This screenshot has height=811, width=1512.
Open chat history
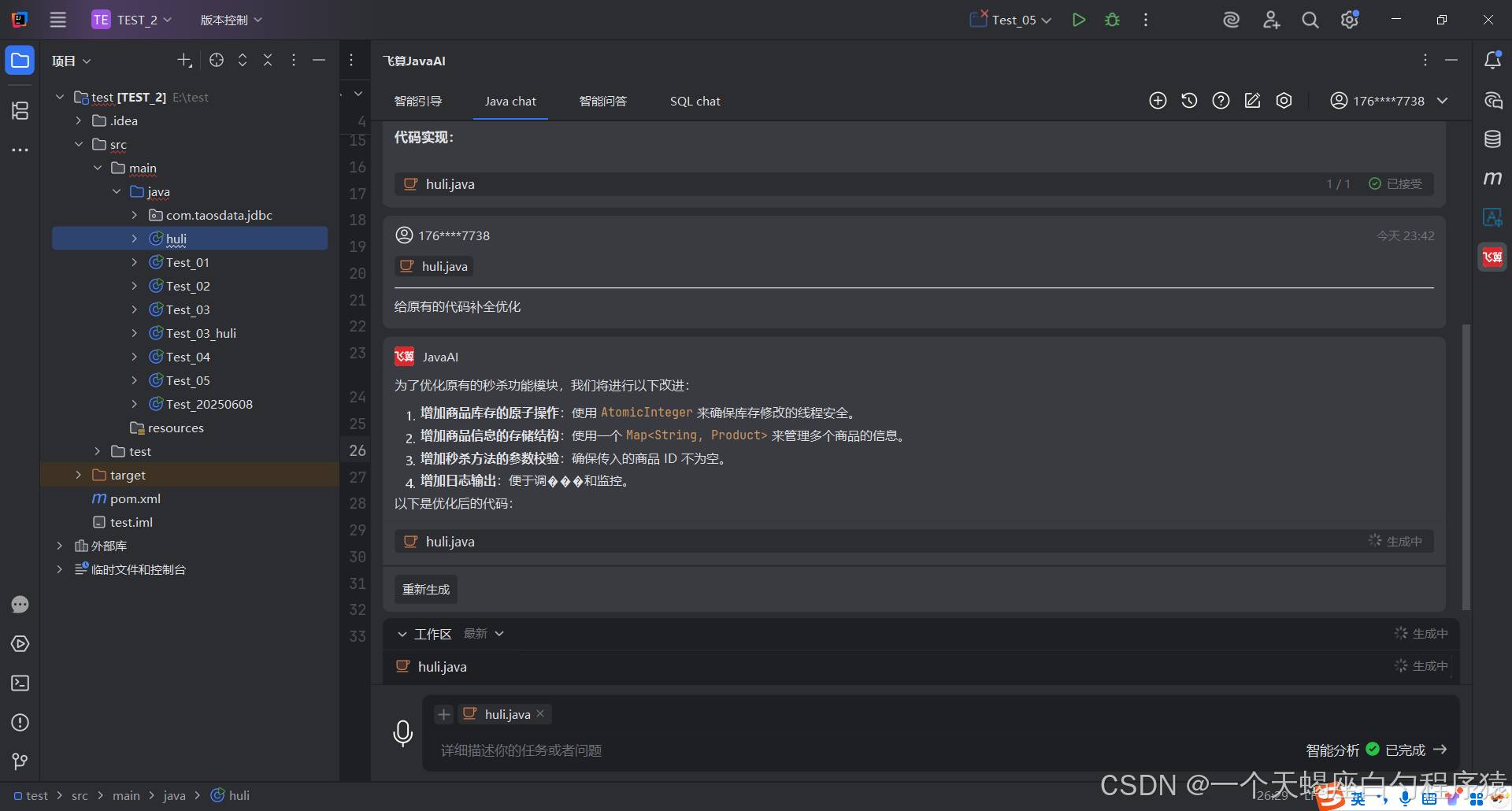coord(1189,101)
